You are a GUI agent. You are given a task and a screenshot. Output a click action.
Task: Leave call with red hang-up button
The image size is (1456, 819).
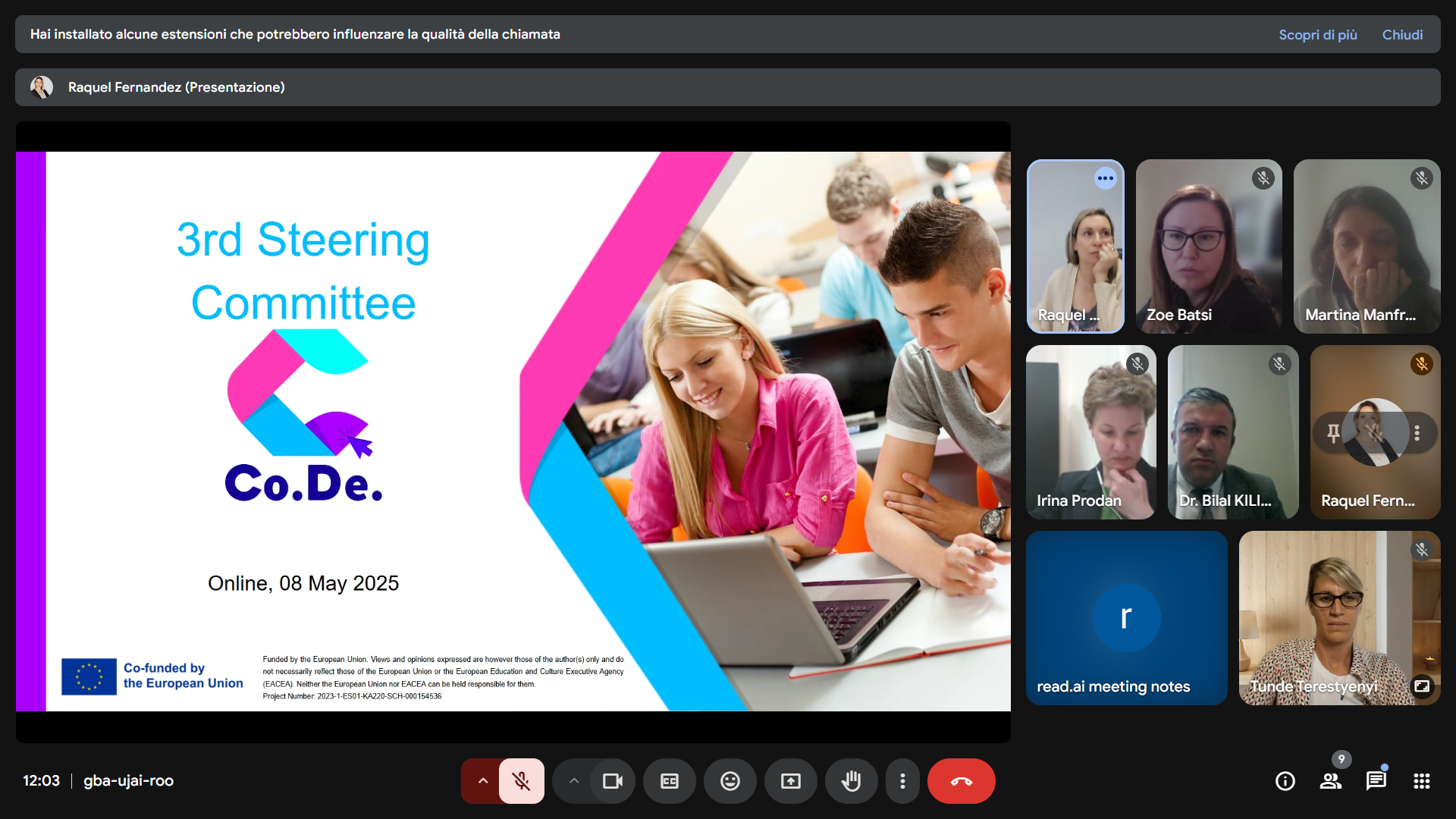[961, 781]
